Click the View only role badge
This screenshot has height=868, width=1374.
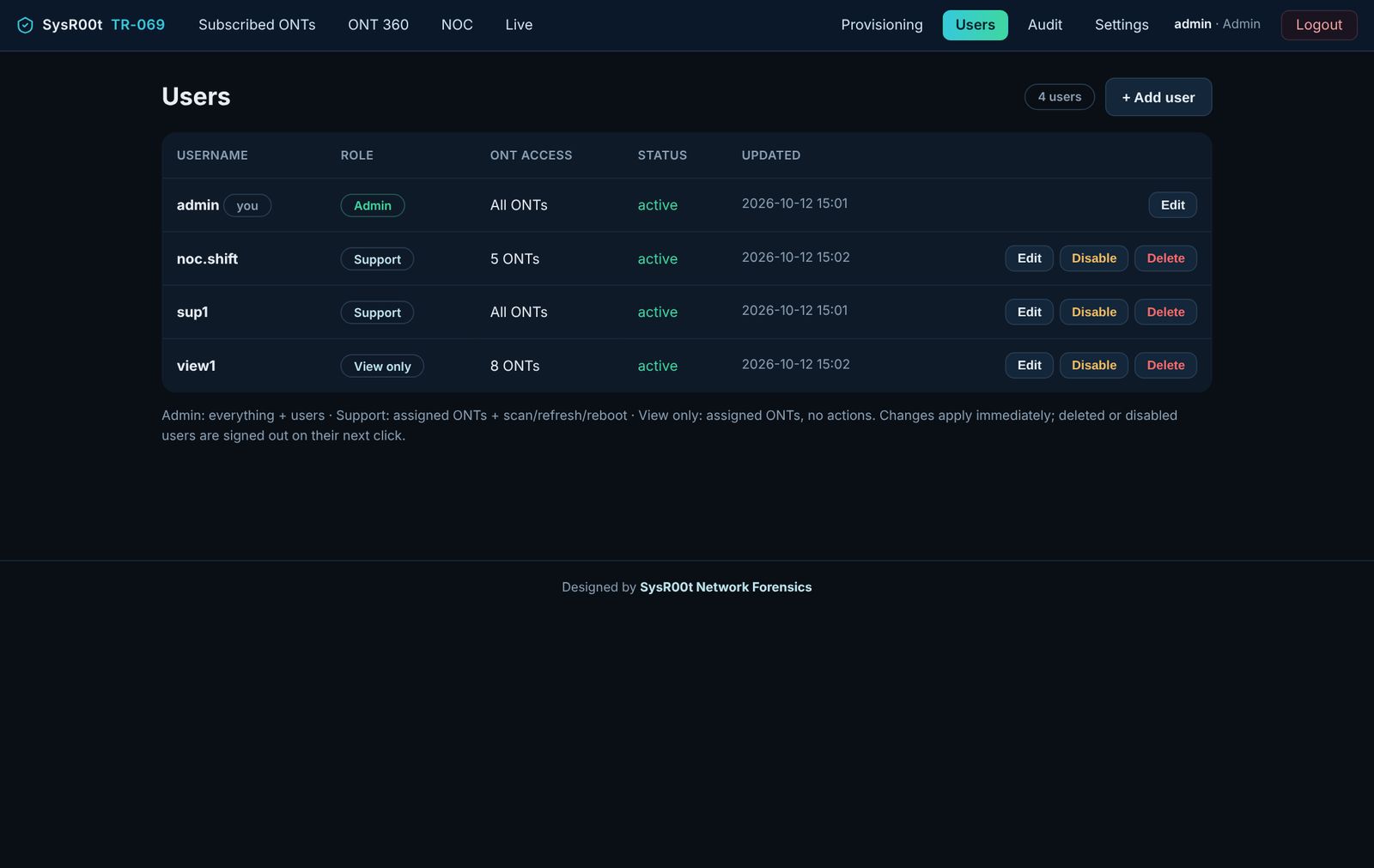382,366
